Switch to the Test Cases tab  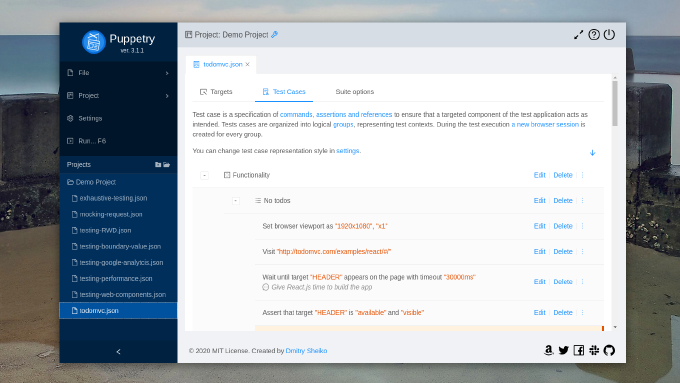pyautogui.click(x=284, y=92)
